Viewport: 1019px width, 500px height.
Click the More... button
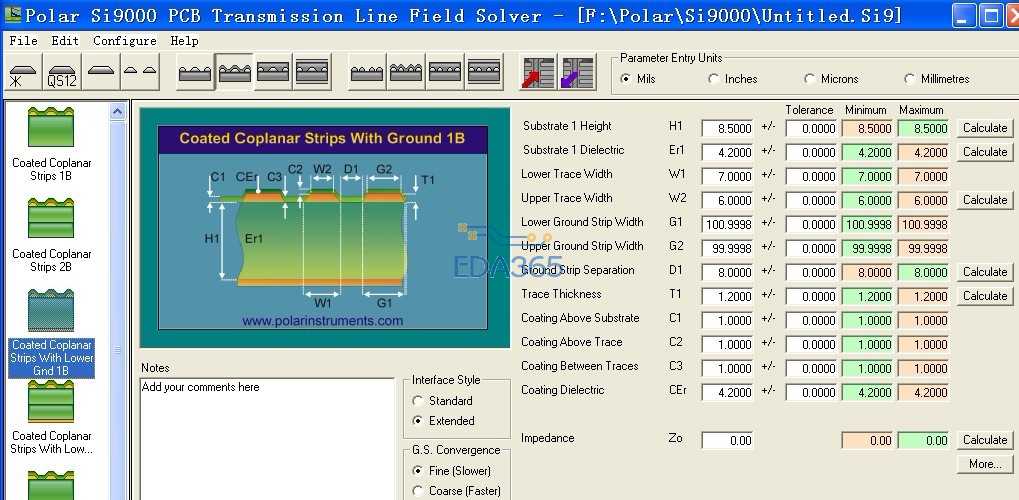985,464
